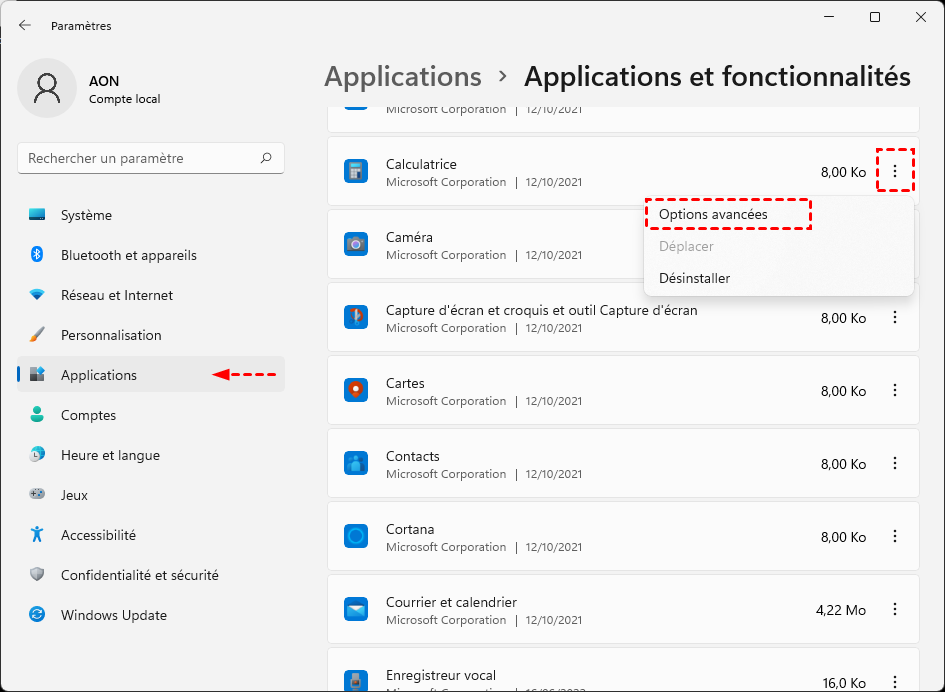The width and height of the screenshot is (945, 692).
Task: Click the Cortana app icon
Action: (355, 537)
